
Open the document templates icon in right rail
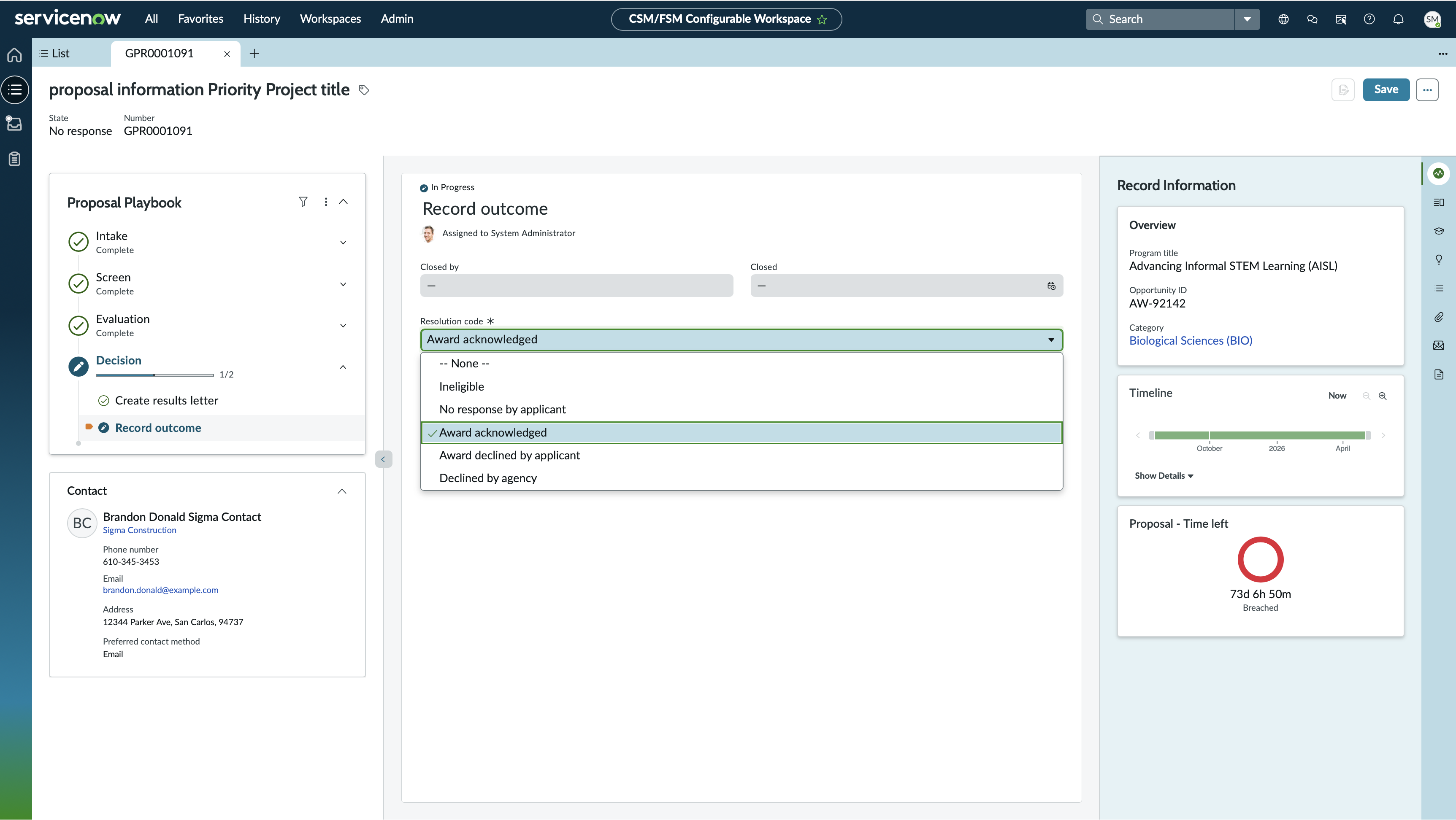point(1438,375)
